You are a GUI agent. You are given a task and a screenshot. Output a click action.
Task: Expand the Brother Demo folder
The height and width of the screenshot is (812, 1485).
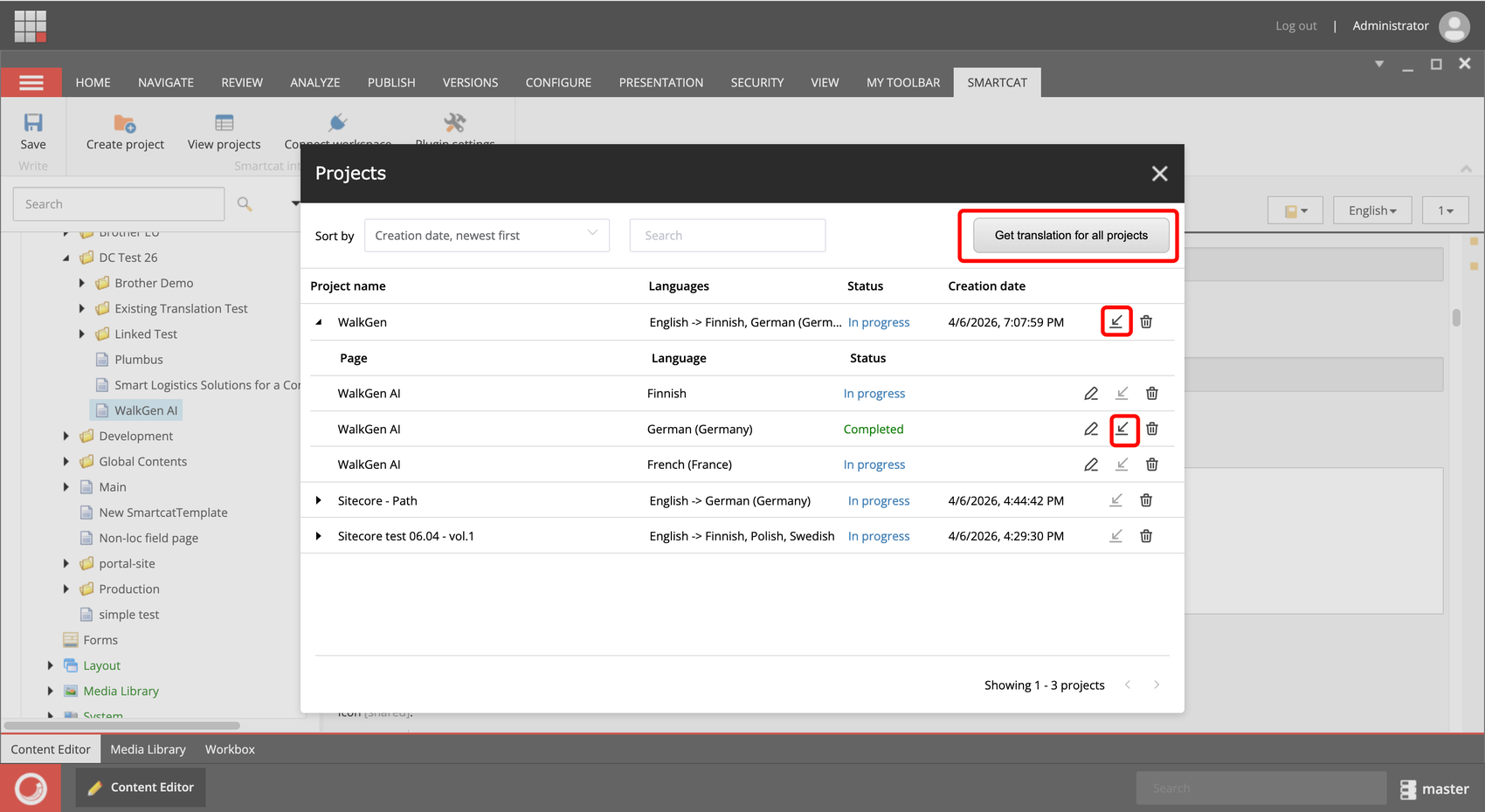tap(82, 283)
